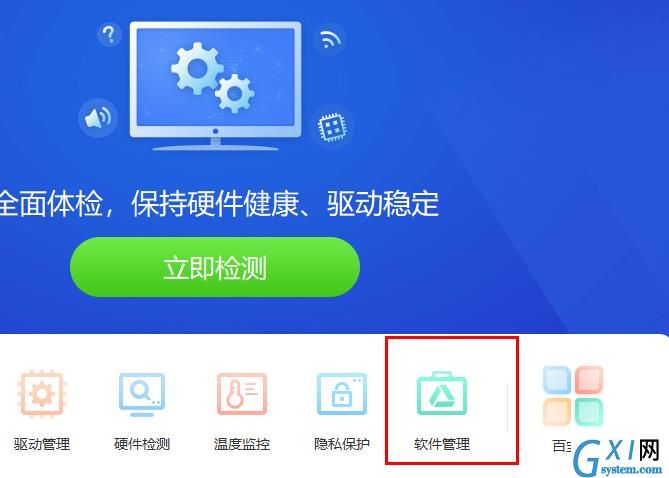Screen dimensions: 669x478
Task: Open 隐私保护 via its padlock window icon
Action: coord(341,394)
